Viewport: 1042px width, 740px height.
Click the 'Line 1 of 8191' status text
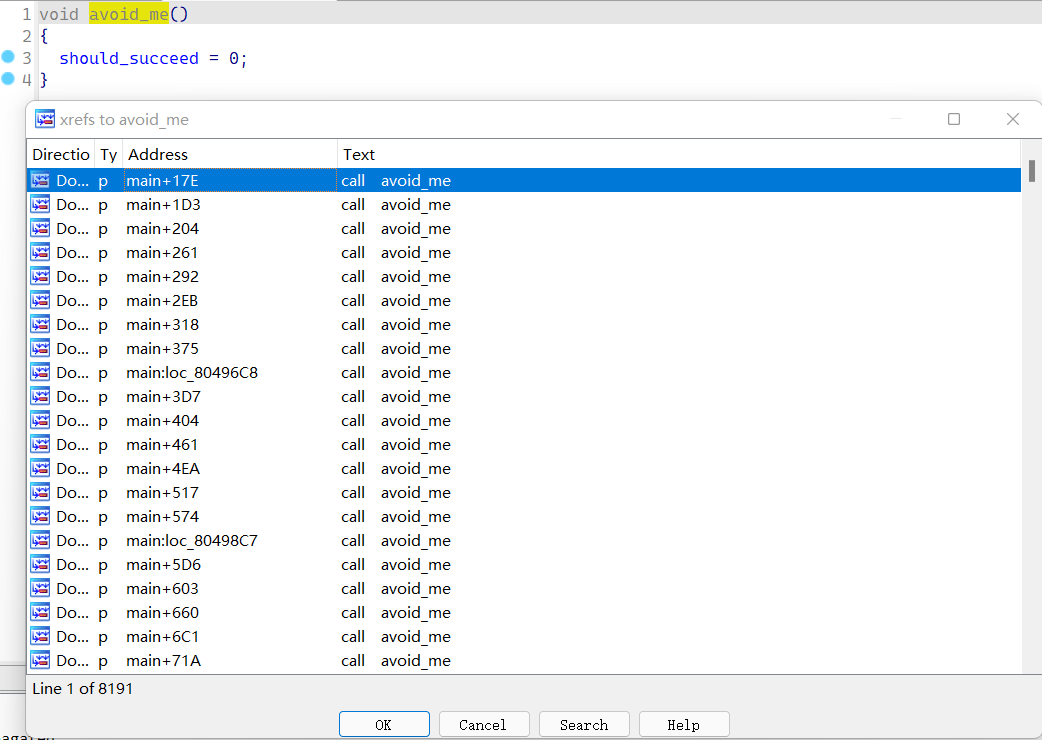[x=82, y=689]
